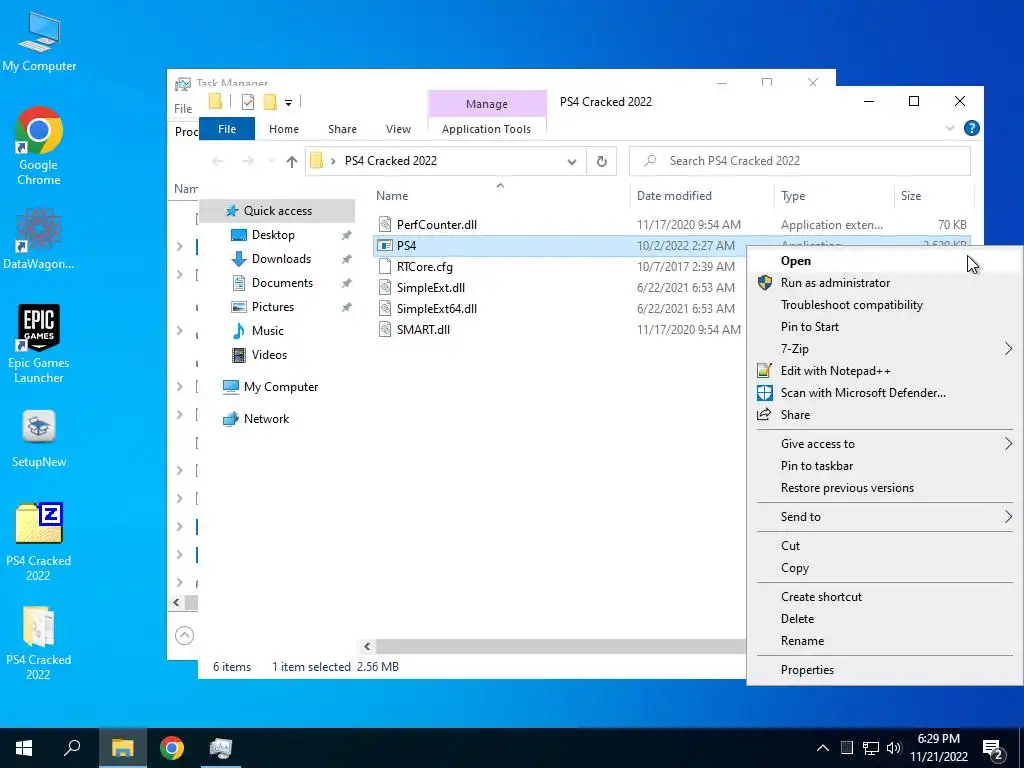Screen dimensions: 1024x768
Task: Choose Edit with Notepad++
Action: [x=884, y=371]
